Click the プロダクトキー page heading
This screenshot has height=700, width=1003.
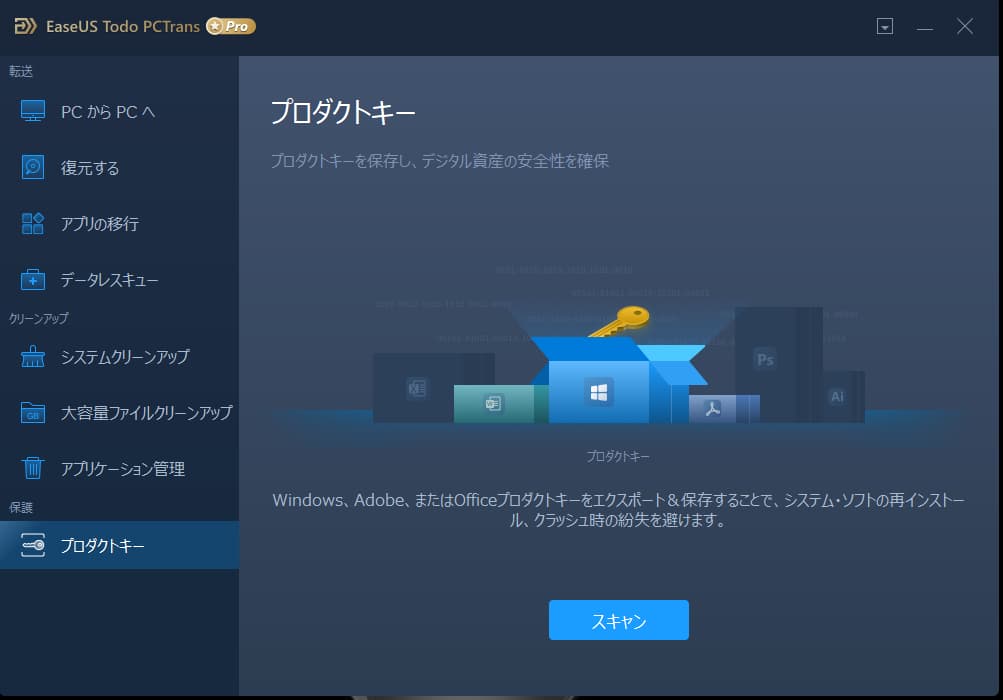click(x=343, y=112)
